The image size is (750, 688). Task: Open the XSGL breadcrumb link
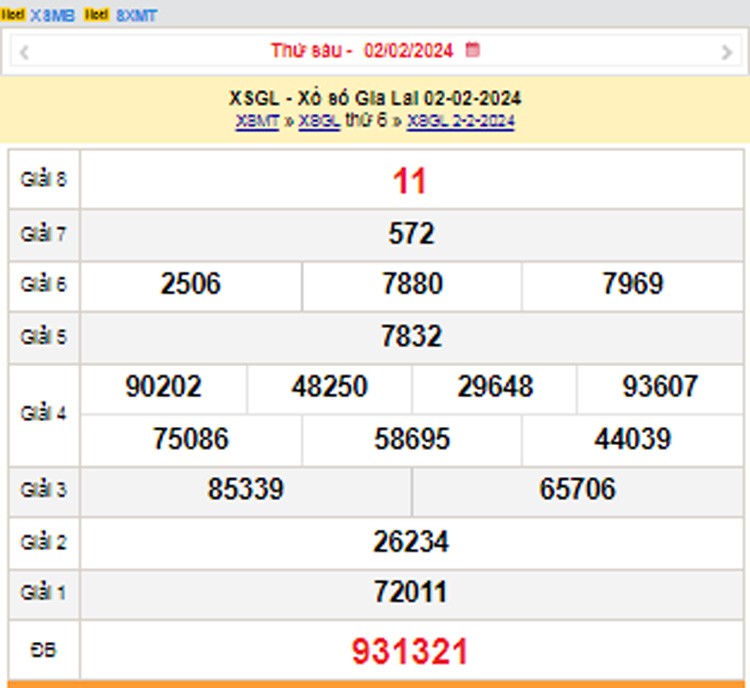click(319, 121)
